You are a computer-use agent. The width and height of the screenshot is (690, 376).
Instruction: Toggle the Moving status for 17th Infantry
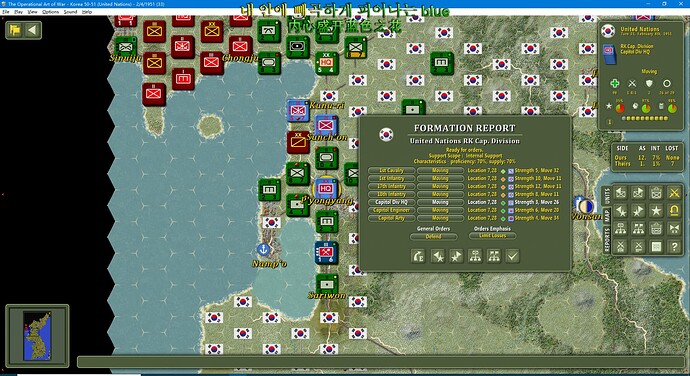click(440, 186)
